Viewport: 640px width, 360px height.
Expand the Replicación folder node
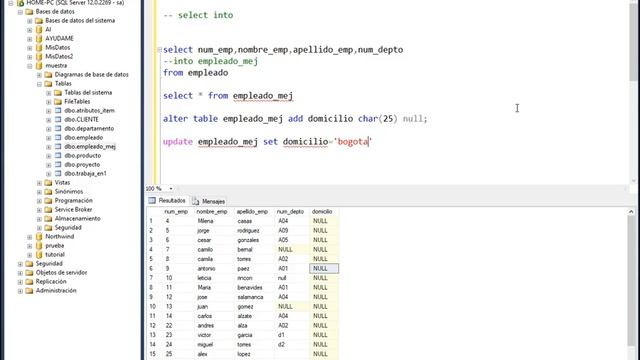tap(20, 282)
